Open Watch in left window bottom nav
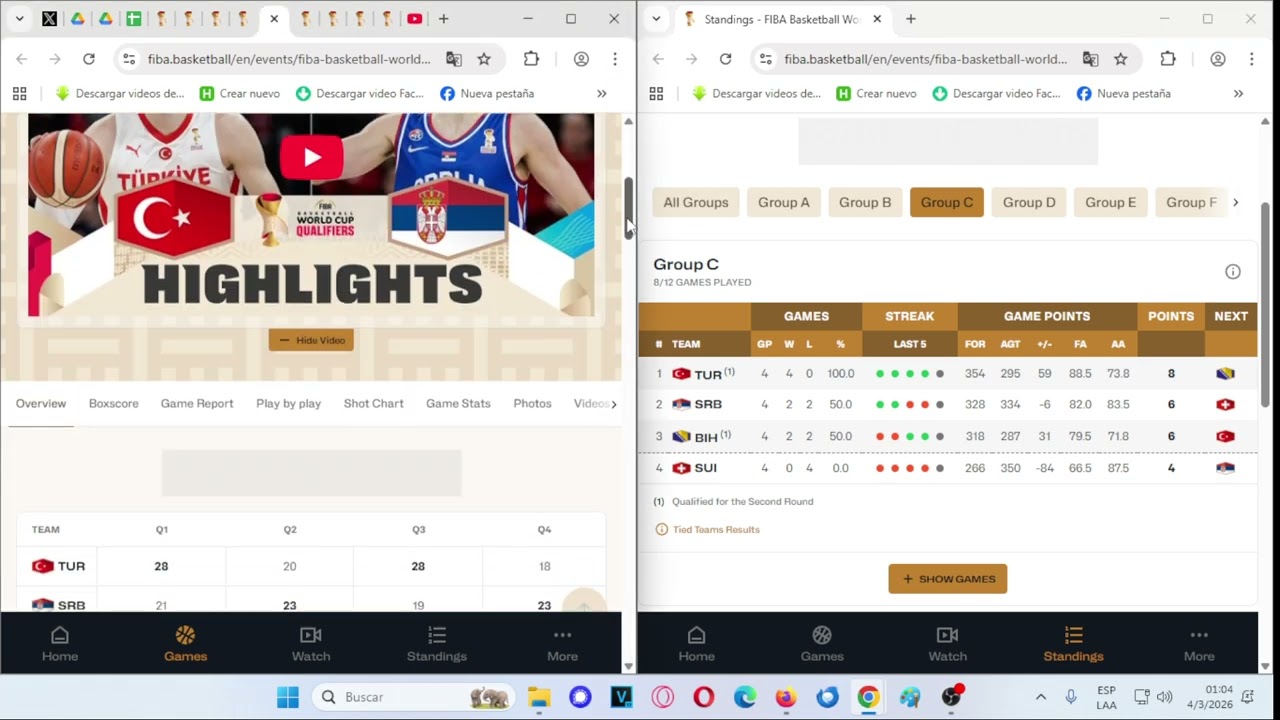The width and height of the screenshot is (1280, 720). pyautogui.click(x=311, y=644)
